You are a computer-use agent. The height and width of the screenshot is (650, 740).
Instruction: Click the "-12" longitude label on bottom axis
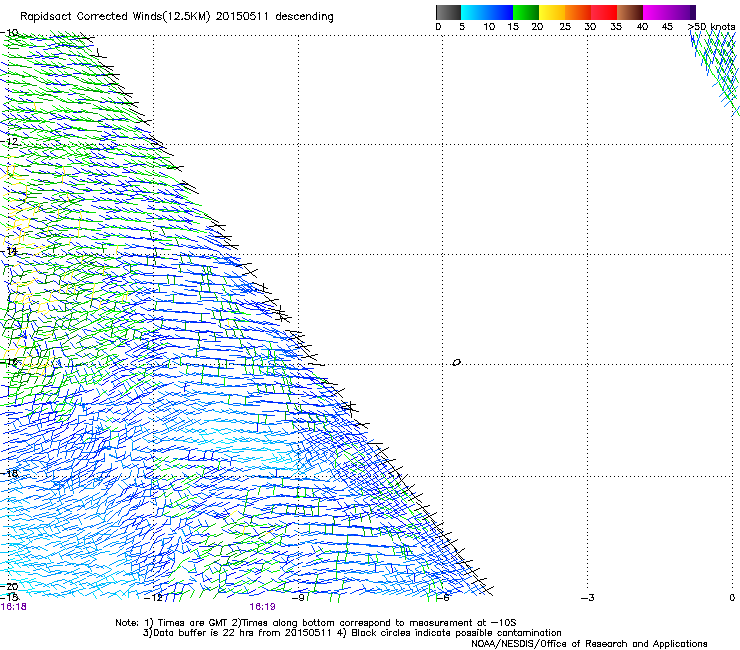(x=153, y=598)
